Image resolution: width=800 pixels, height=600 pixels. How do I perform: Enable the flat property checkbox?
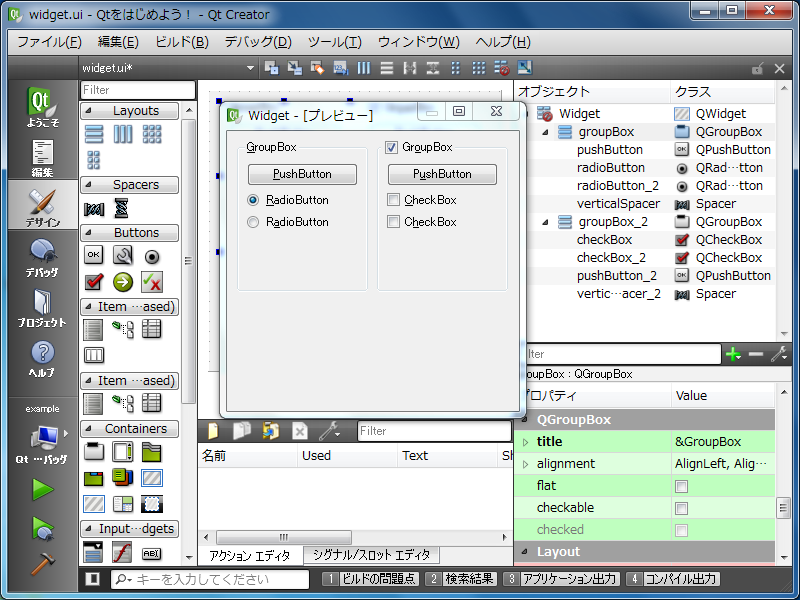(x=681, y=486)
